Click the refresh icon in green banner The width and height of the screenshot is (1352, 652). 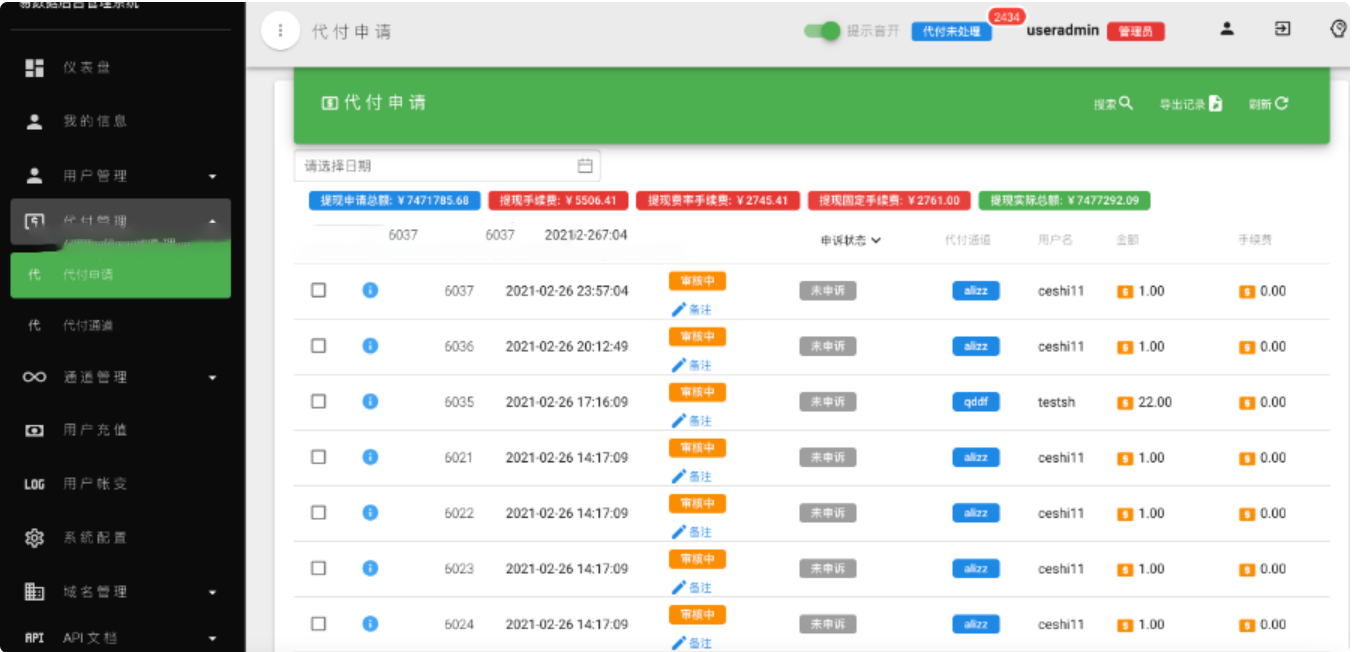point(1281,103)
